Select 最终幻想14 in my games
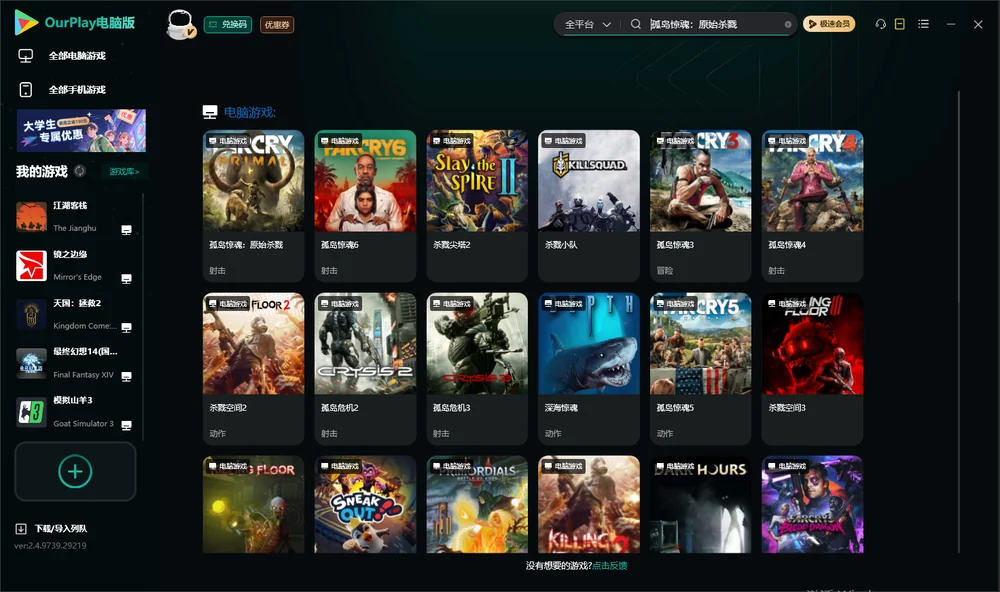The height and width of the screenshot is (592, 1000). click(75, 364)
